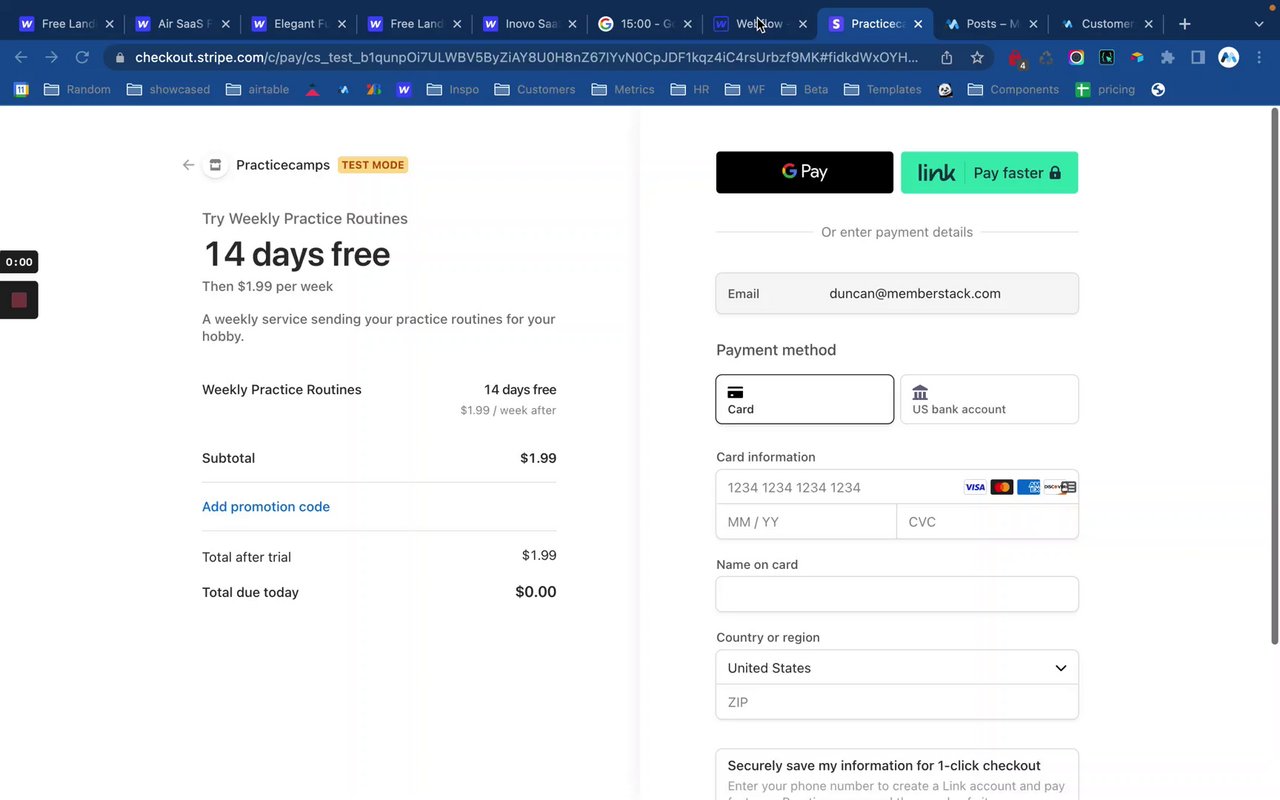Open Chrome's three-dot menu

pos(1259,58)
